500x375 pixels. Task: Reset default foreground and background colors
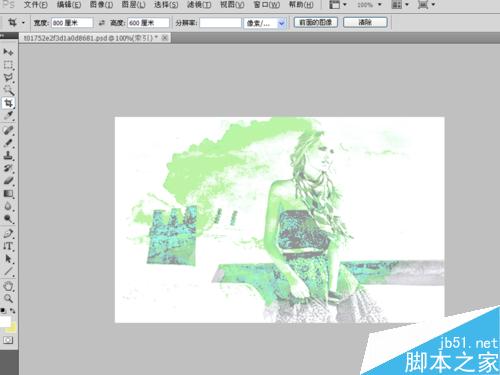coord(3,311)
